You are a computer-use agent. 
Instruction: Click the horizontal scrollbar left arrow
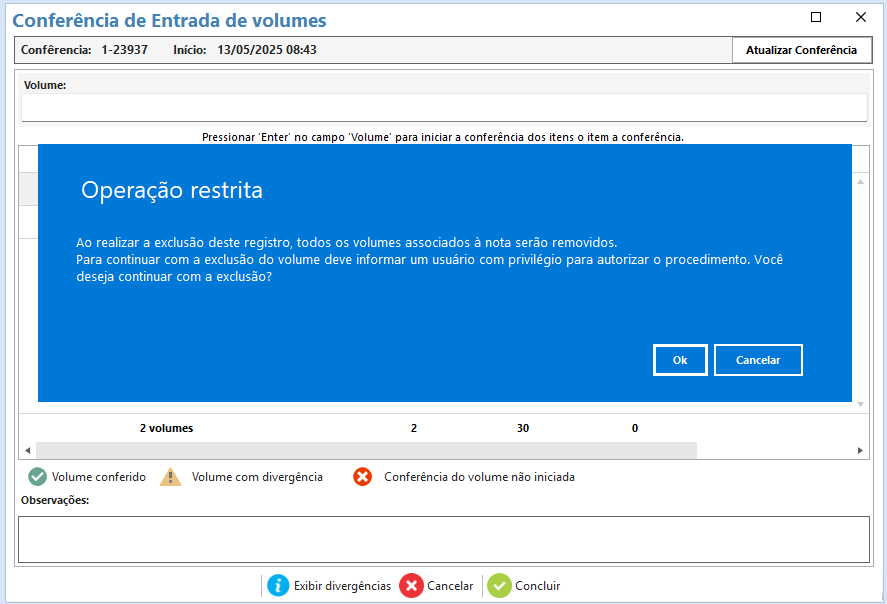27,451
